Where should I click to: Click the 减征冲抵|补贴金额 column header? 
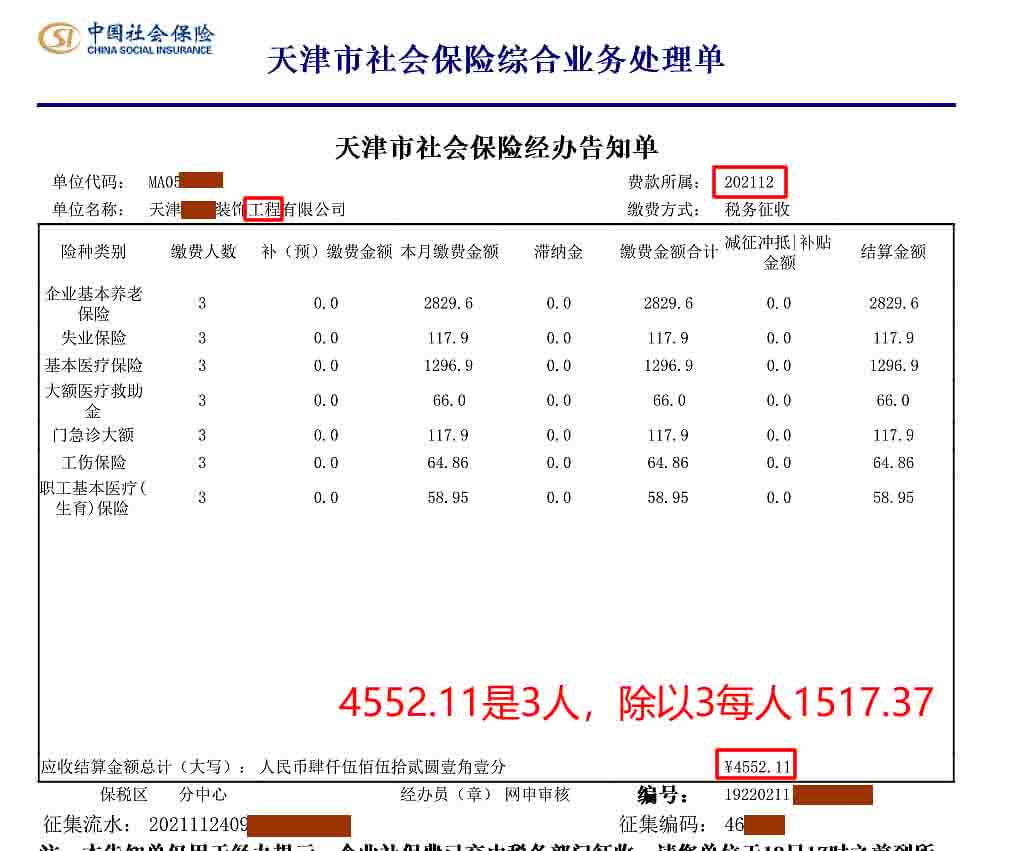[778, 252]
